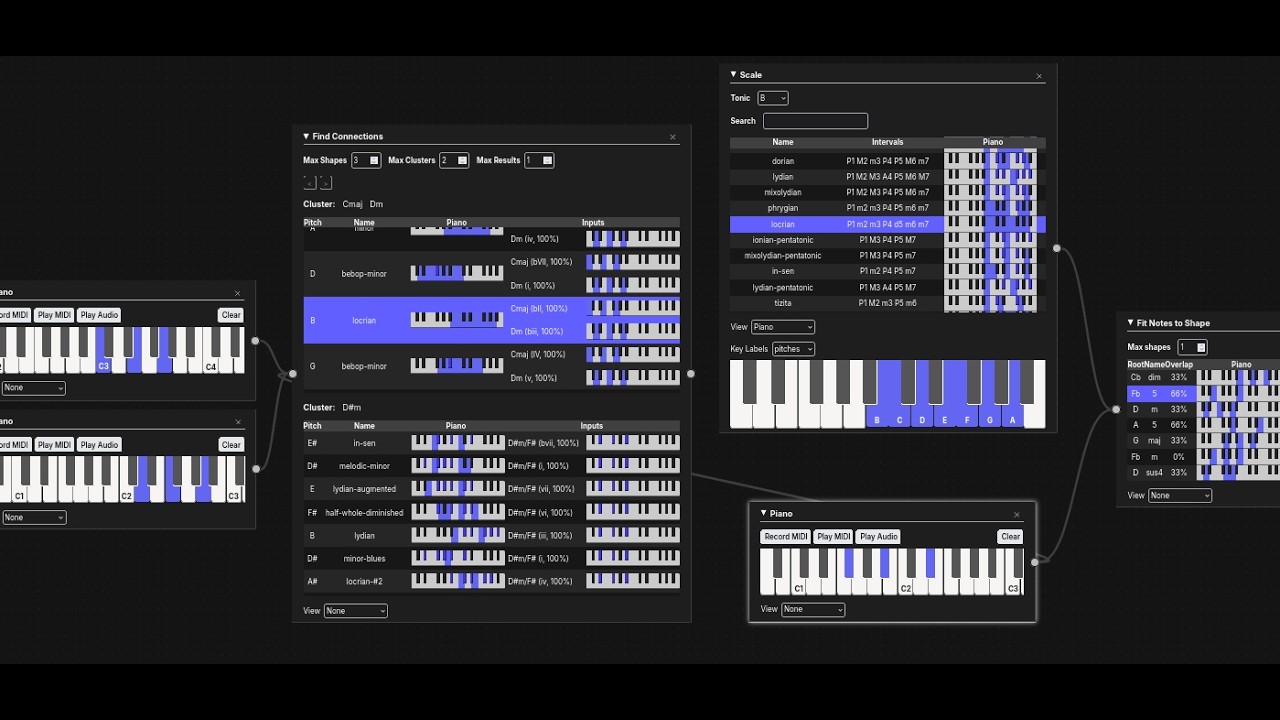Close the Scale node
Screen dimensions: 1280x720
[x=1039, y=76]
